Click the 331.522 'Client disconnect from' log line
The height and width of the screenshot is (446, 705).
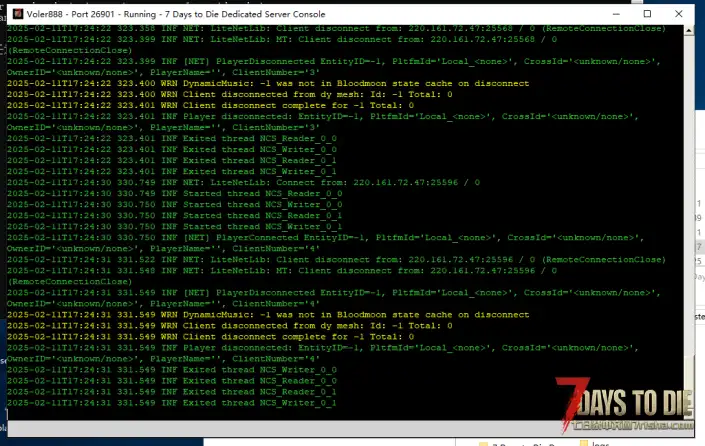tap(336, 259)
